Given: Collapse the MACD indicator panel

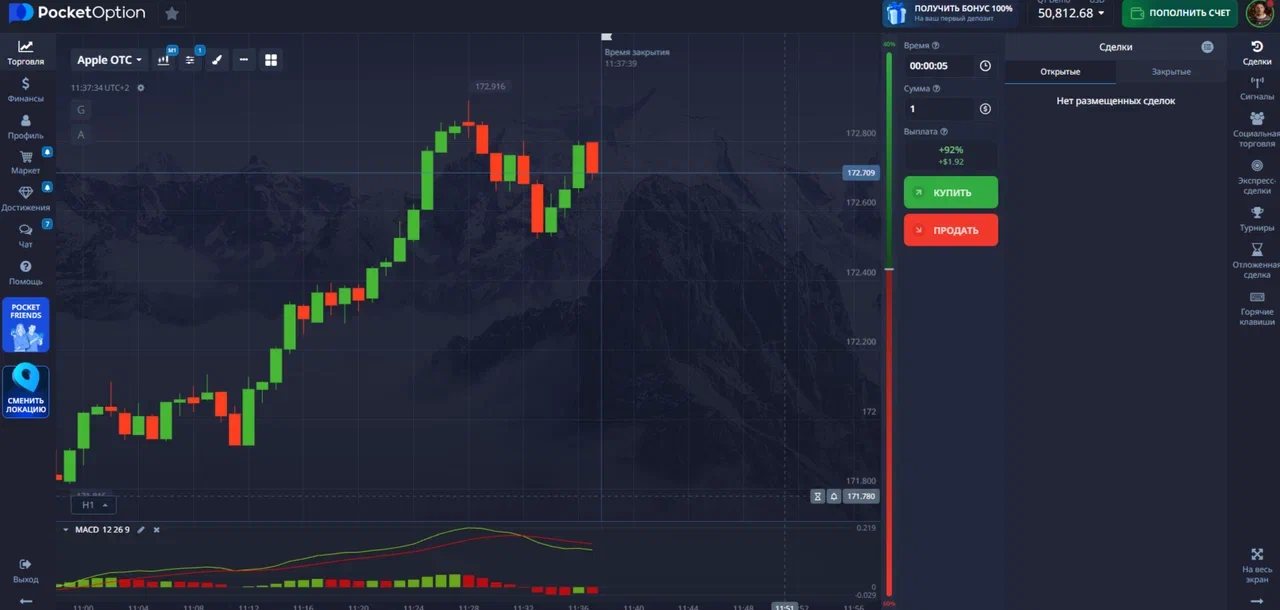Looking at the screenshot, I should point(66,529).
